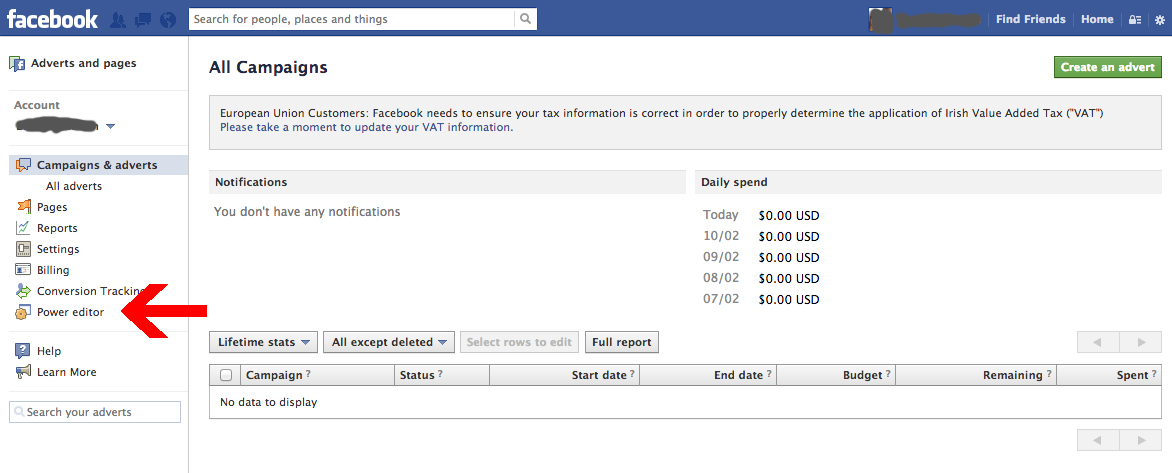Click the No data to display text

(268, 402)
